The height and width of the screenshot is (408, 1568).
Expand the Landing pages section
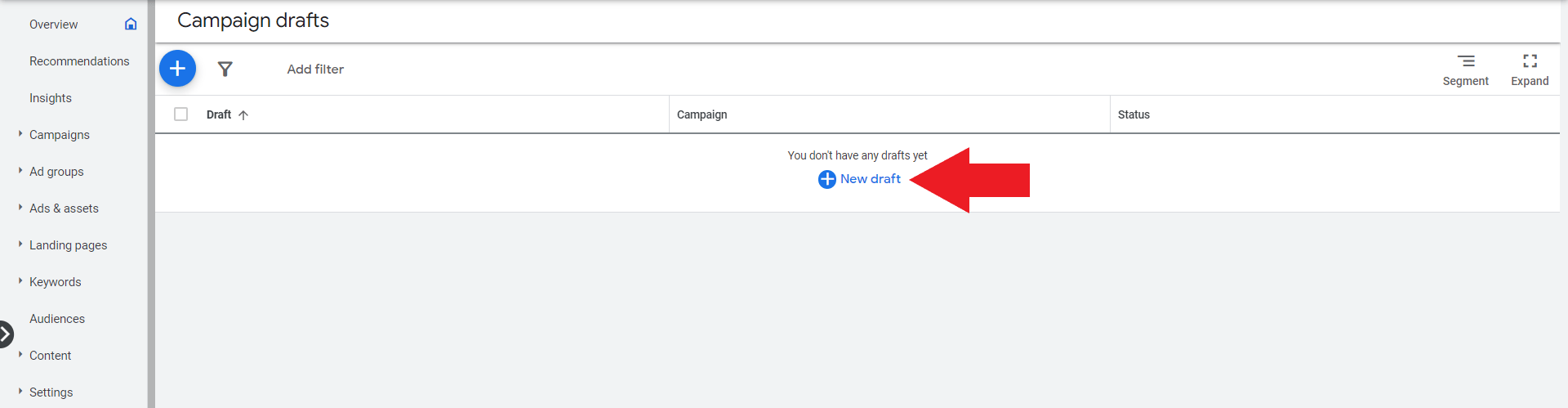point(20,244)
